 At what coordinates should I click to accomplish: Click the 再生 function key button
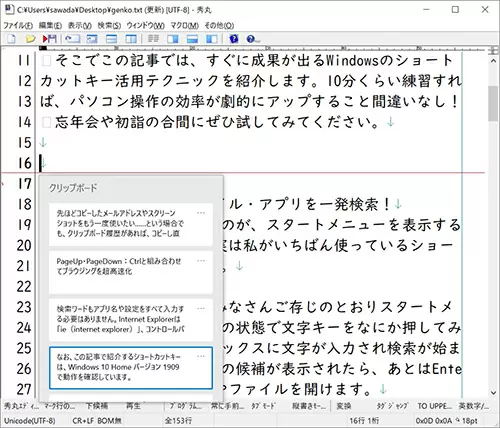[133, 406]
